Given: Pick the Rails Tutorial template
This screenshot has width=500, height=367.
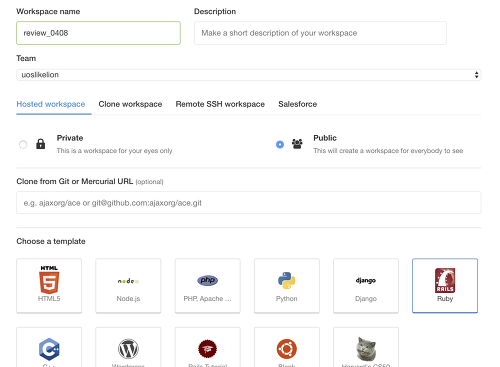Looking at the screenshot, I should pos(207,347).
